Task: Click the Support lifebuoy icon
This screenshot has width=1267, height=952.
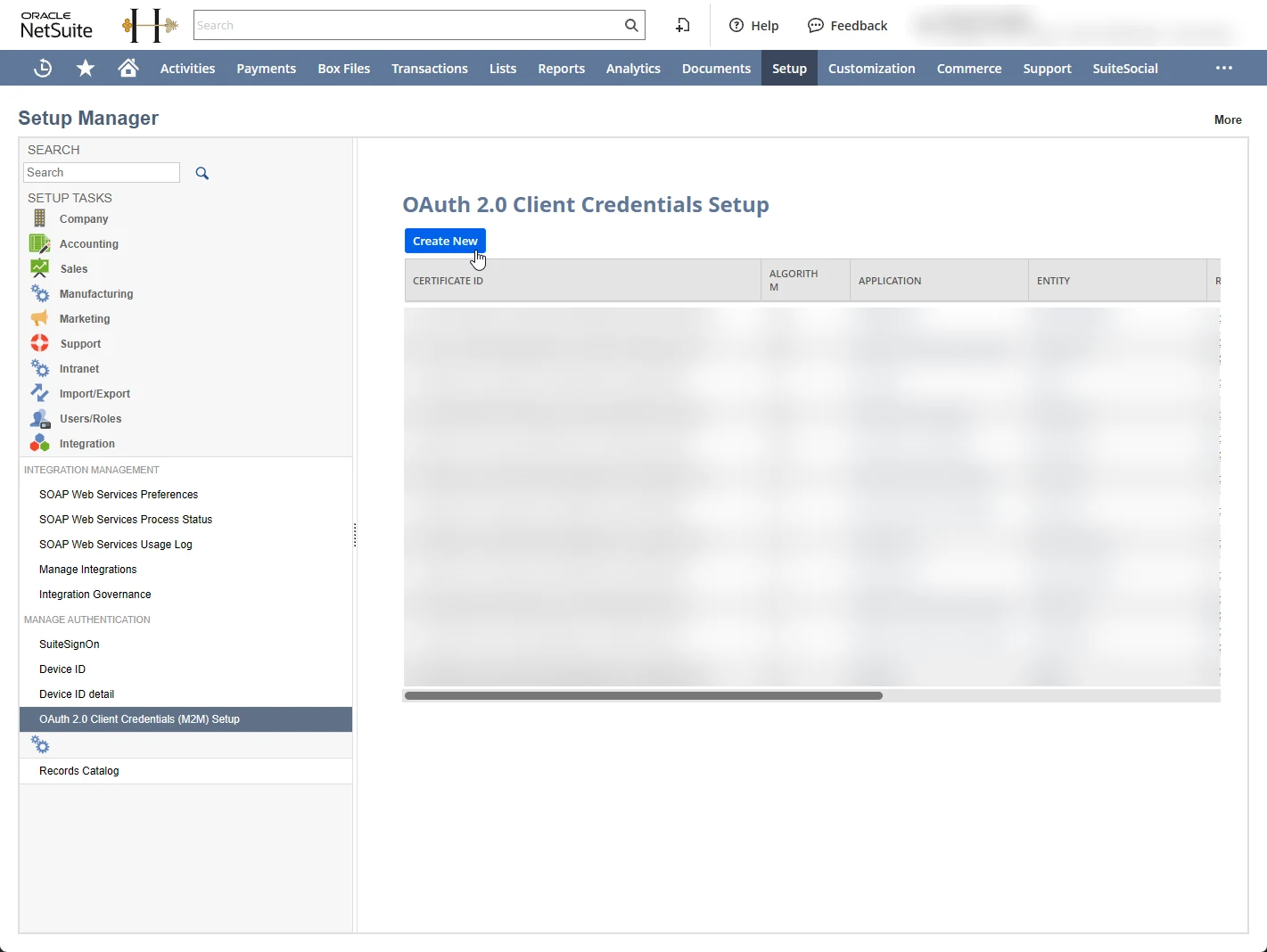Action: (40, 343)
